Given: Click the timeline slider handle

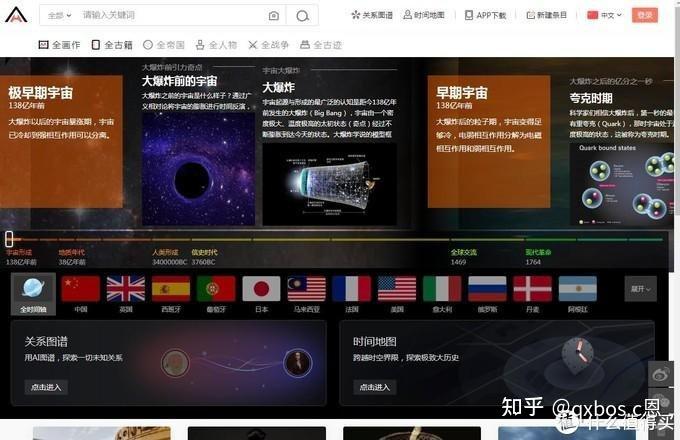Looking at the screenshot, I should pyautogui.click(x=9, y=238).
